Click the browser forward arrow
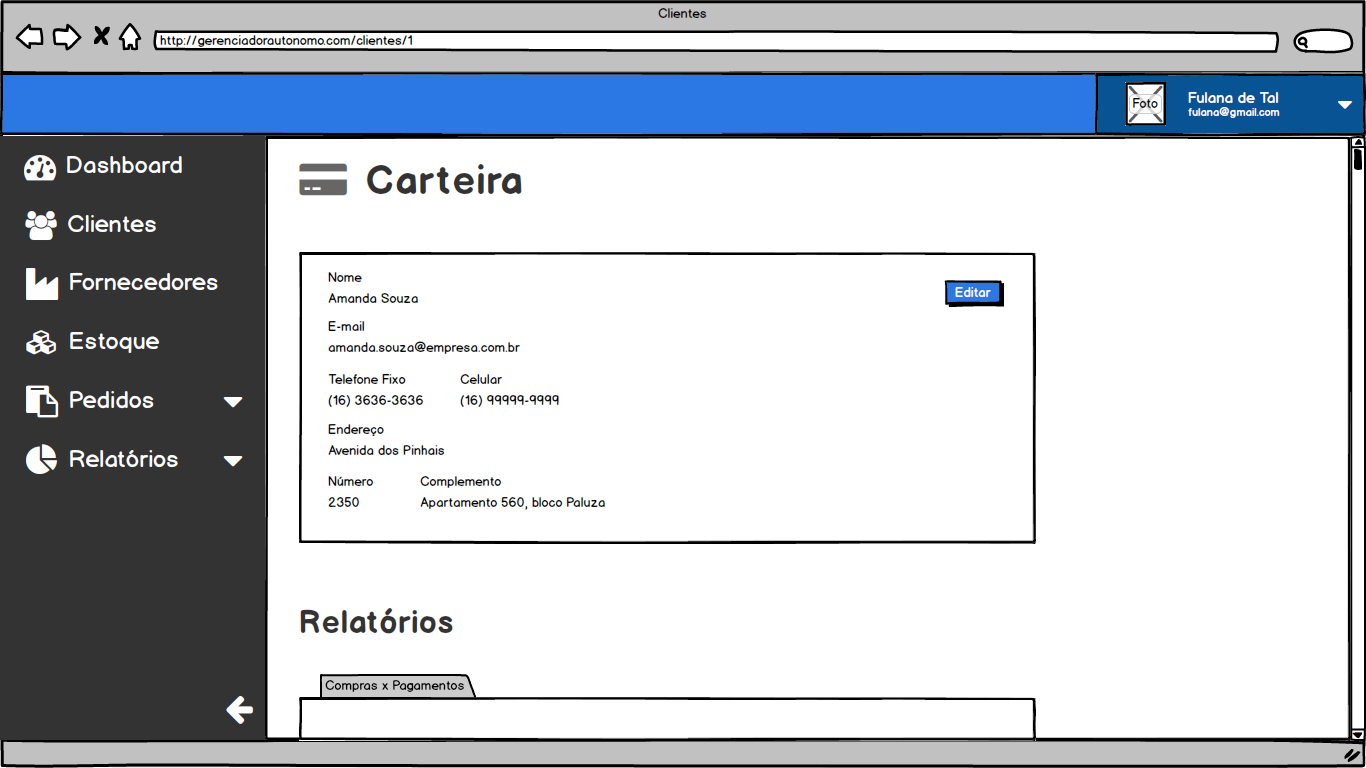This screenshot has height=768, width=1366. click(x=66, y=38)
